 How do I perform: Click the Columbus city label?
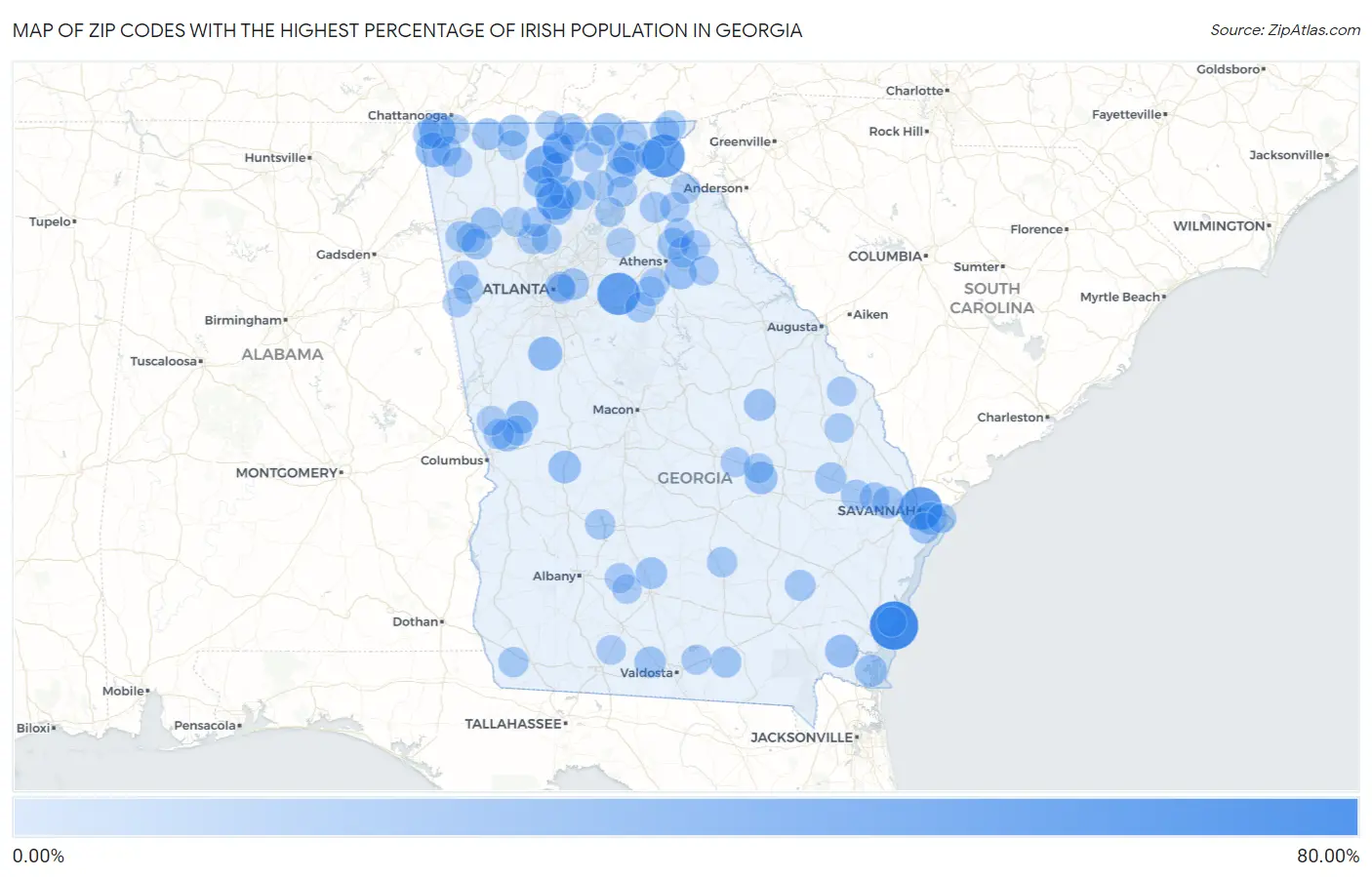click(x=452, y=460)
